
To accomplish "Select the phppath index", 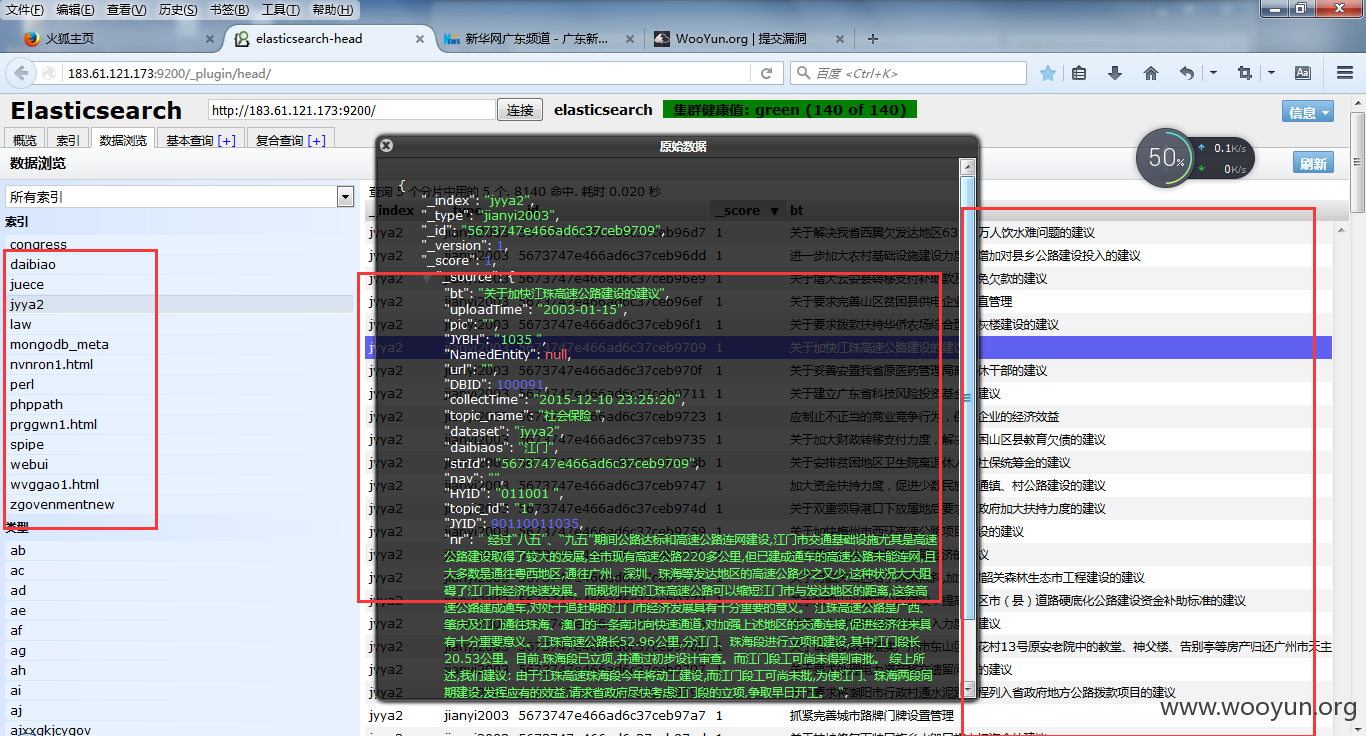I will 180,404.
